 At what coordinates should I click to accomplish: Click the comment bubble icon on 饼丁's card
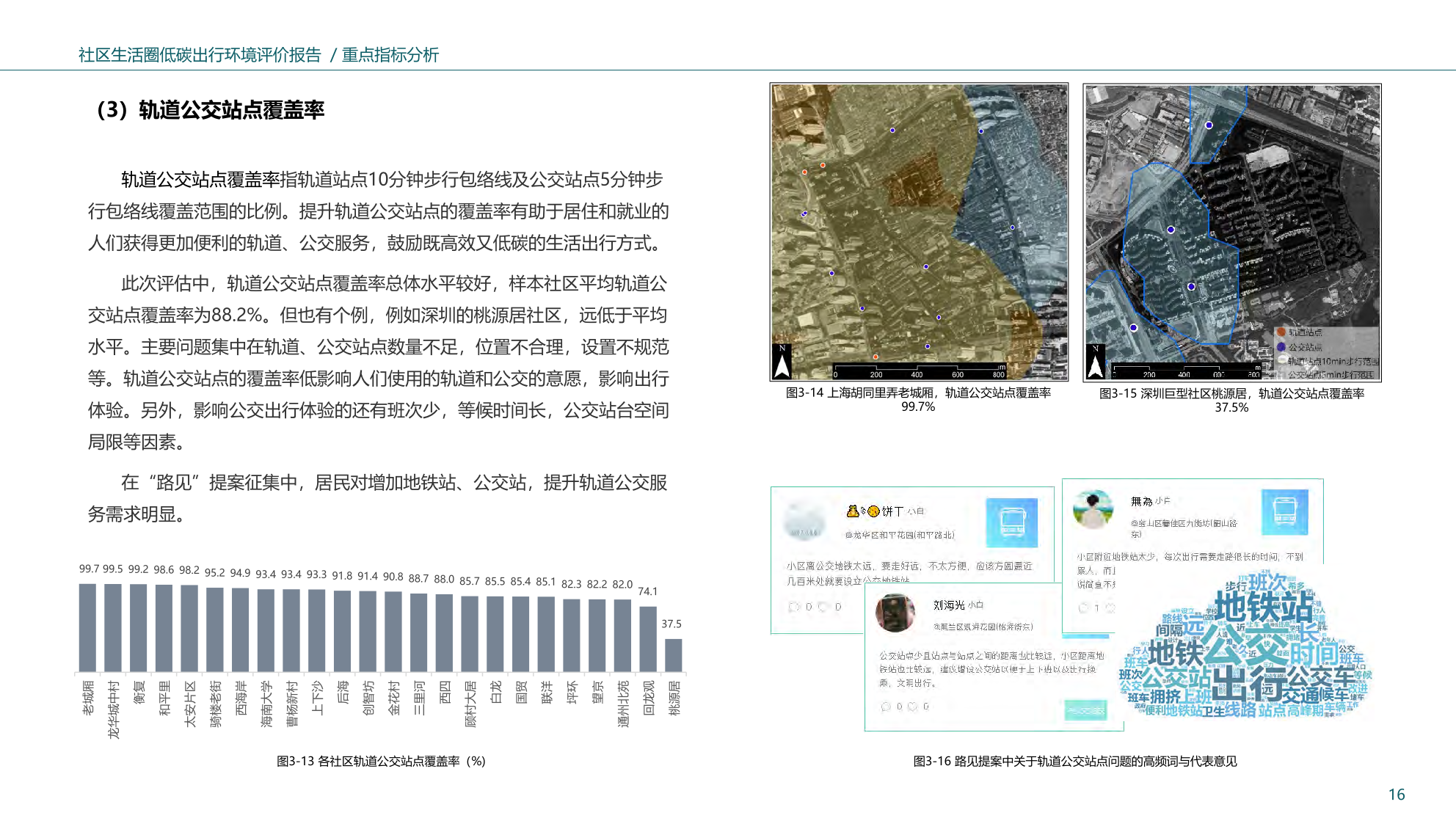tap(793, 607)
